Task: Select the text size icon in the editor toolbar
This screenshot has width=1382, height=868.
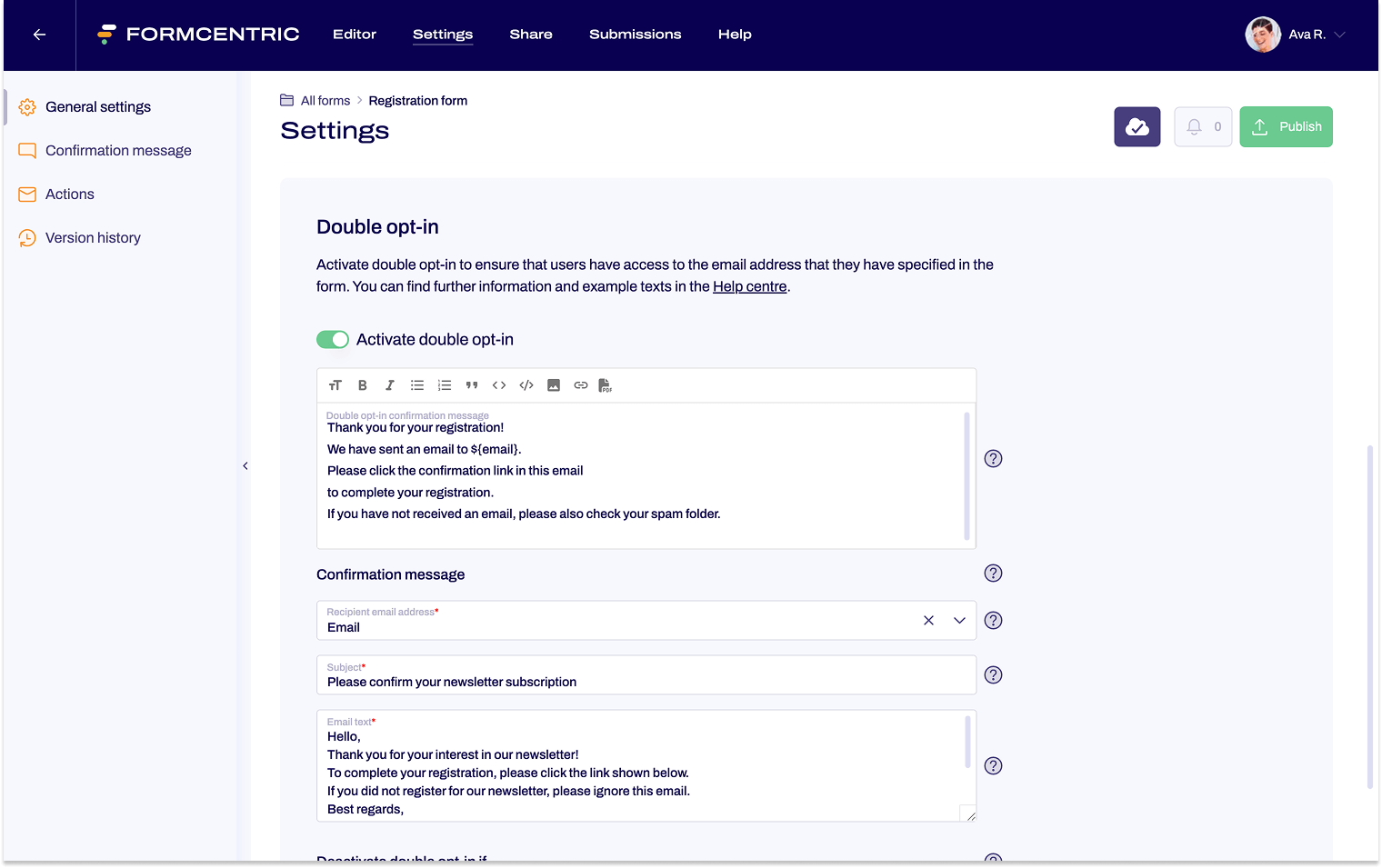Action: click(x=335, y=384)
